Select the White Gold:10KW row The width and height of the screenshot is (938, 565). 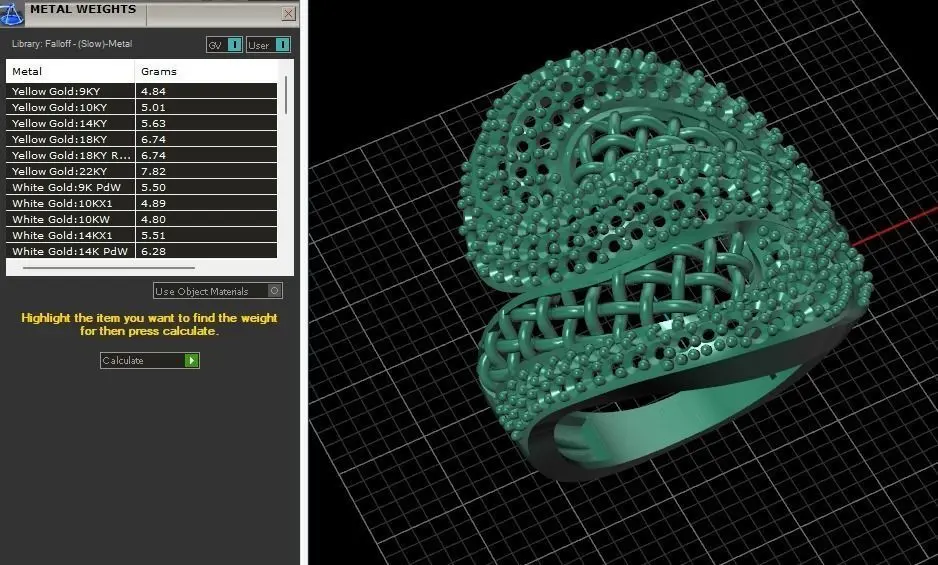(142, 219)
